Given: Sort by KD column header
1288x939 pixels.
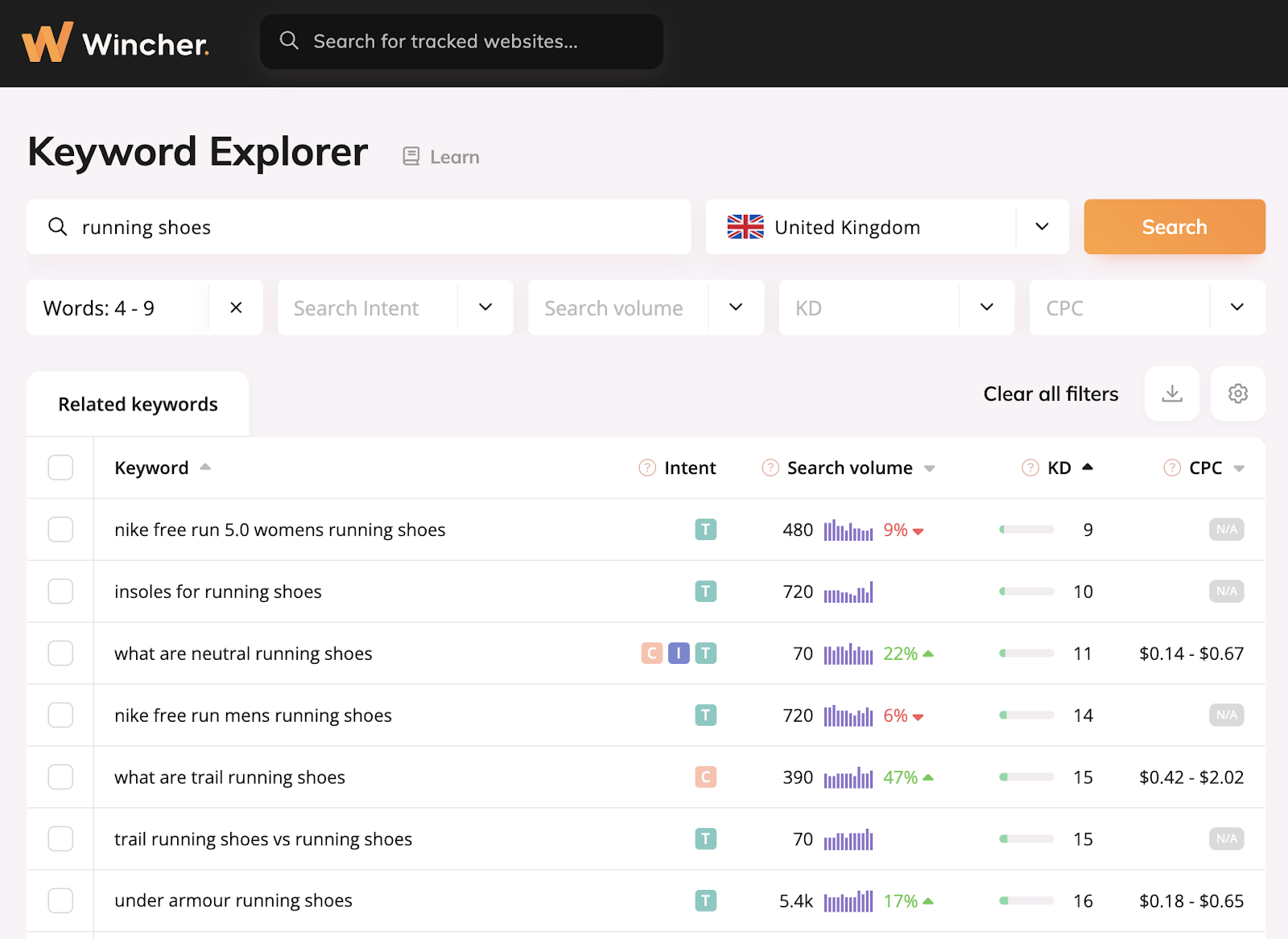Looking at the screenshot, I should [1070, 467].
